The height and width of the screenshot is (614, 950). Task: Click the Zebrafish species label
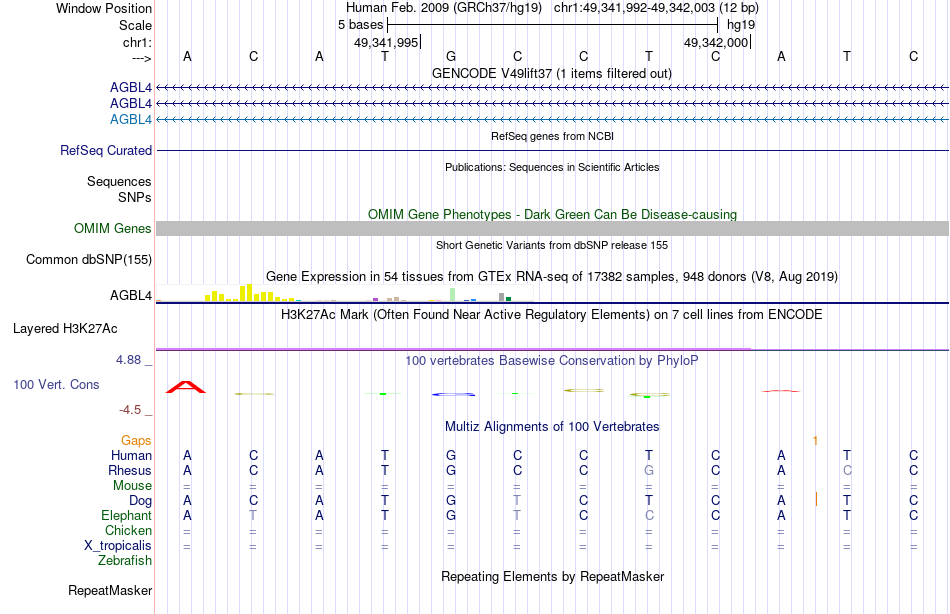pyautogui.click(x=125, y=561)
